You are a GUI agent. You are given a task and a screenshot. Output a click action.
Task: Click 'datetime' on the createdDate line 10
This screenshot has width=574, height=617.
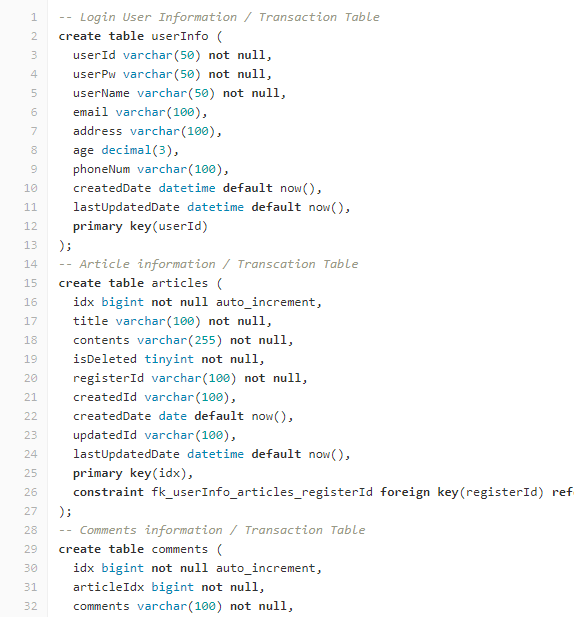click(x=187, y=188)
